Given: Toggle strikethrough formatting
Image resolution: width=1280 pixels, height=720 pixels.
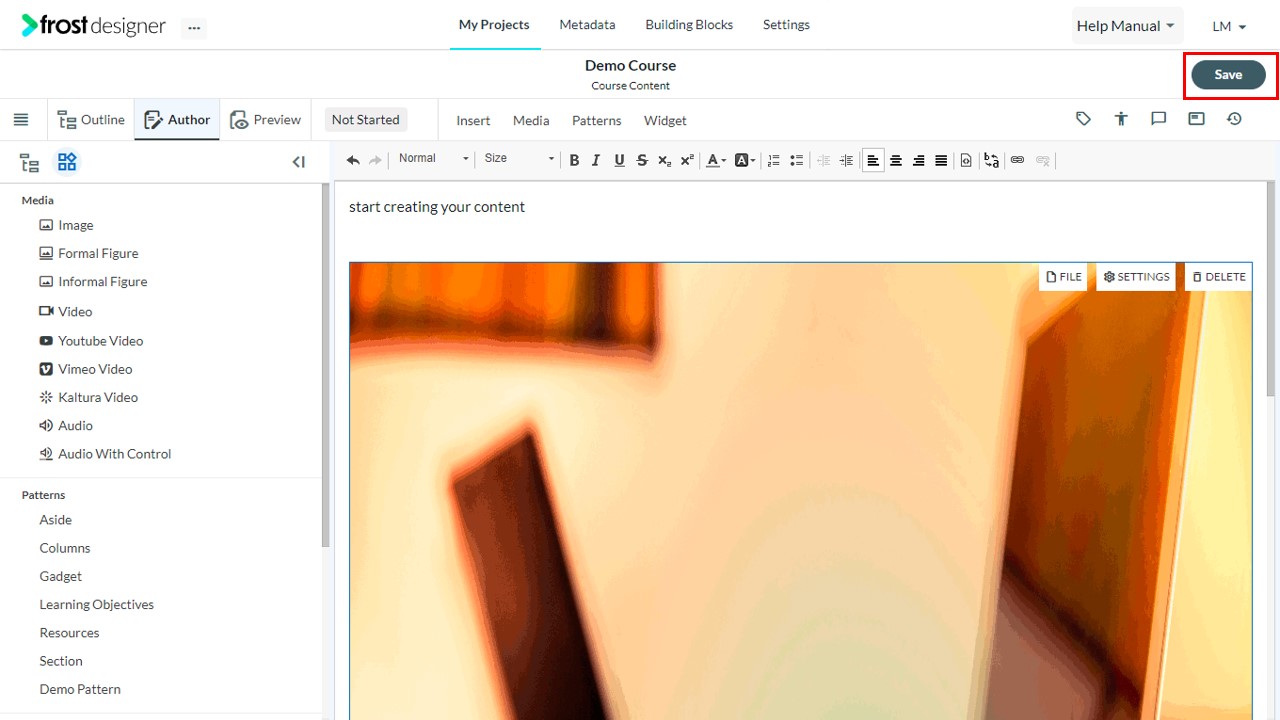Looking at the screenshot, I should point(642,160).
